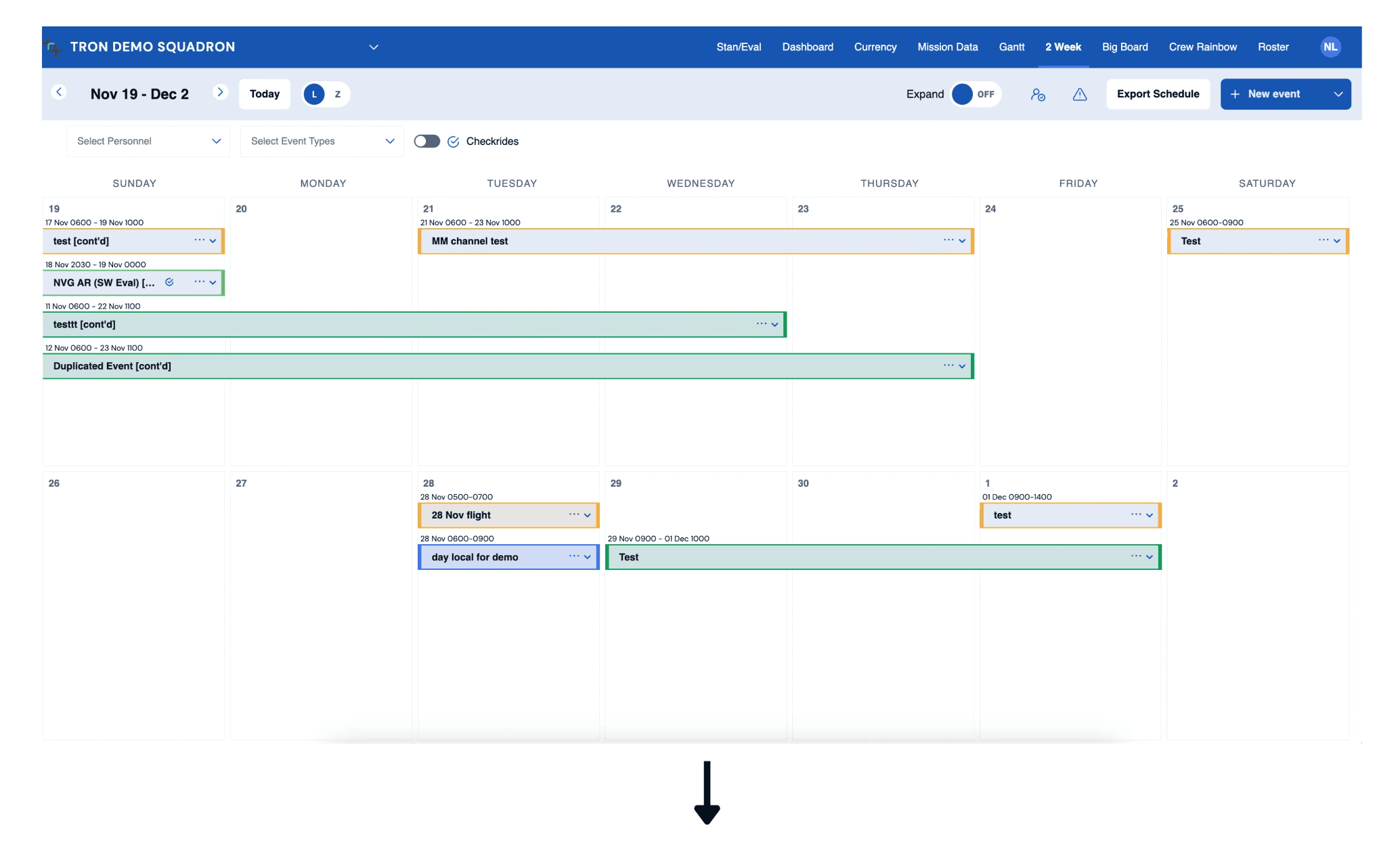This screenshot has width=1400, height=842.
Task: Open three-dot menu on Duplicated Event
Action: [x=948, y=365]
